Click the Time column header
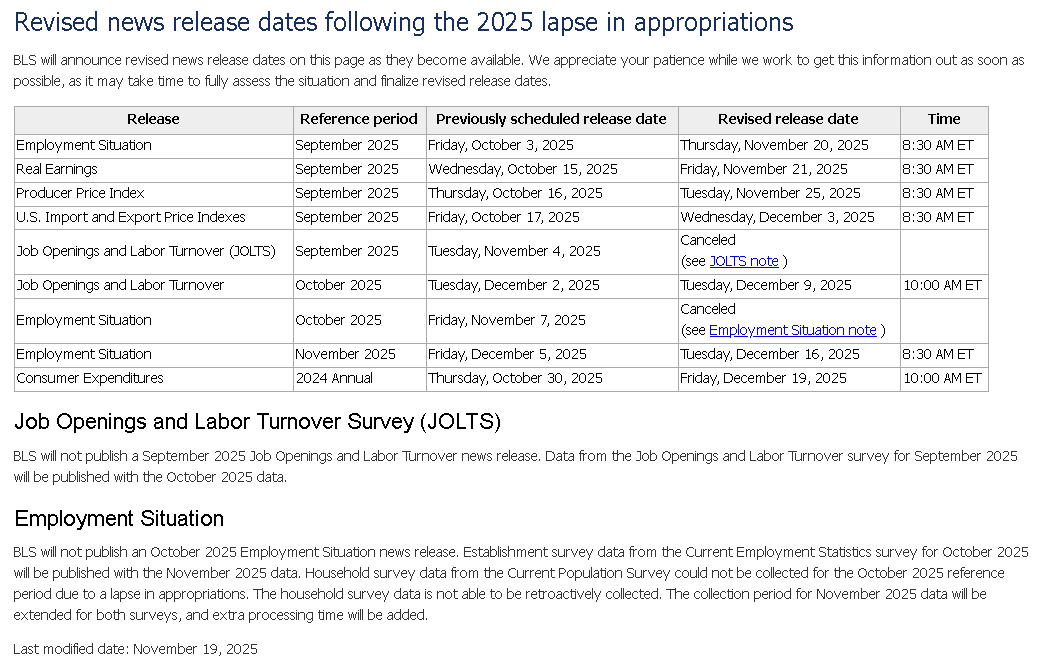The height and width of the screenshot is (664, 1042). click(x=943, y=119)
